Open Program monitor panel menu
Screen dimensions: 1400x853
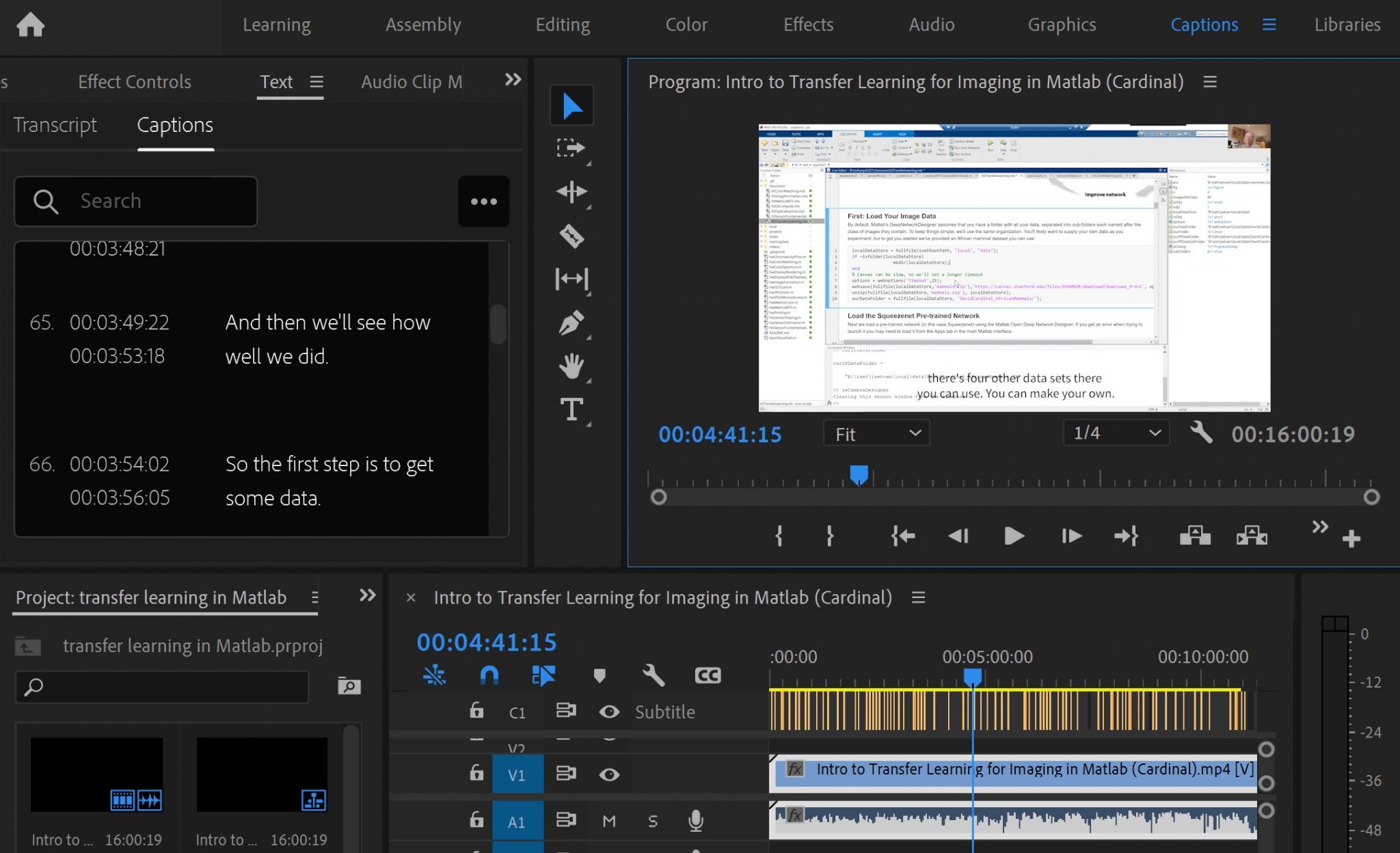tap(1210, 82)
